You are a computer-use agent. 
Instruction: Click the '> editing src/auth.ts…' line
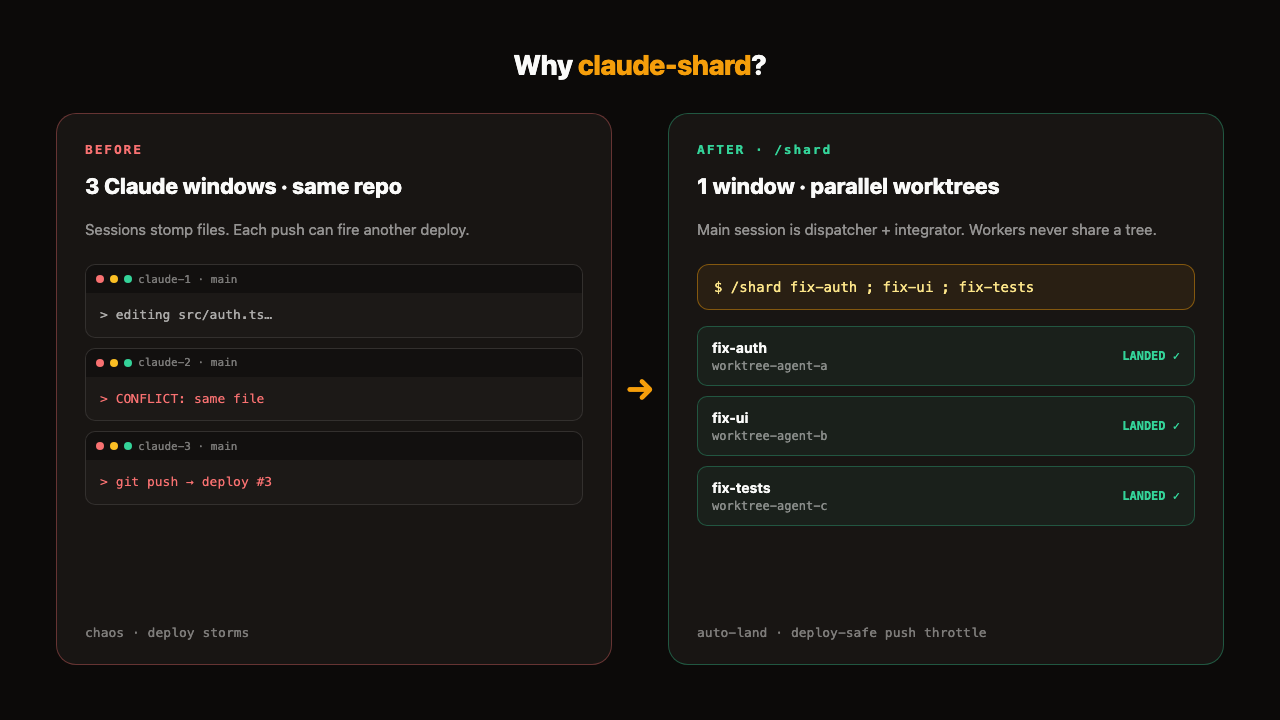[x=186, y=315]
